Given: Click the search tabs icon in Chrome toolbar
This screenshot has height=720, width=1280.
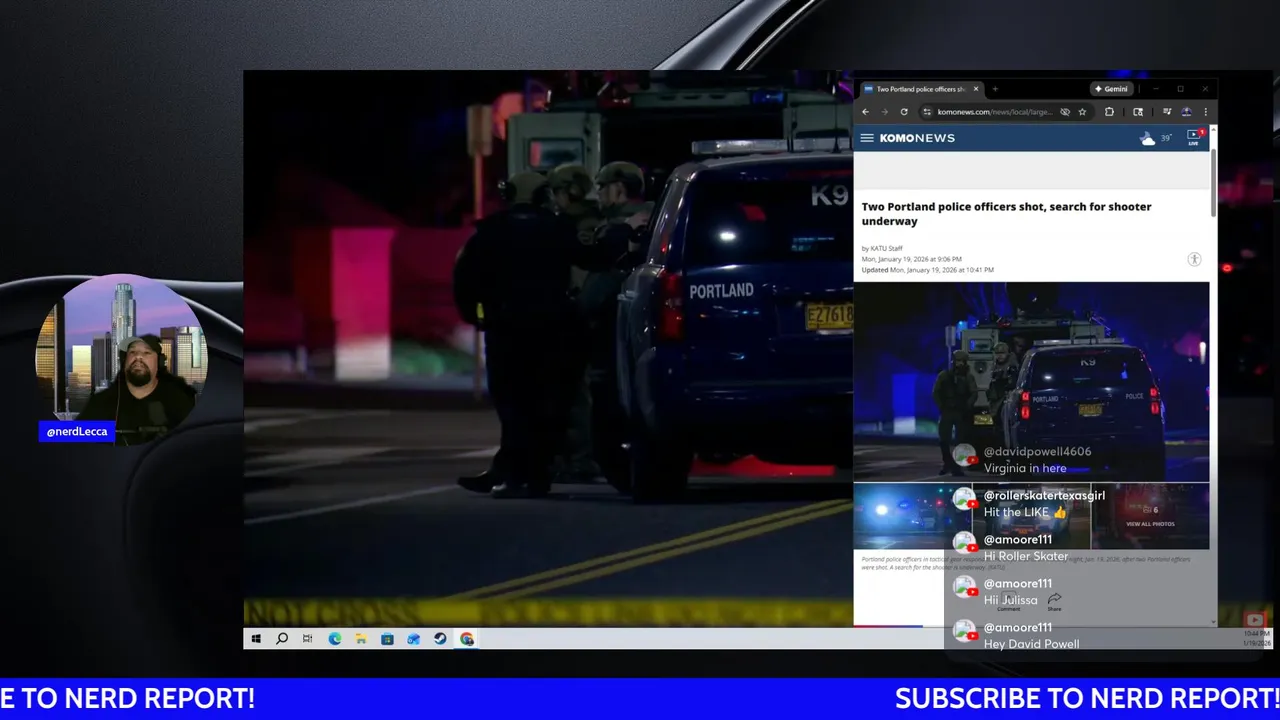Looking at the screenshot, I should (x=1138, y=112).
